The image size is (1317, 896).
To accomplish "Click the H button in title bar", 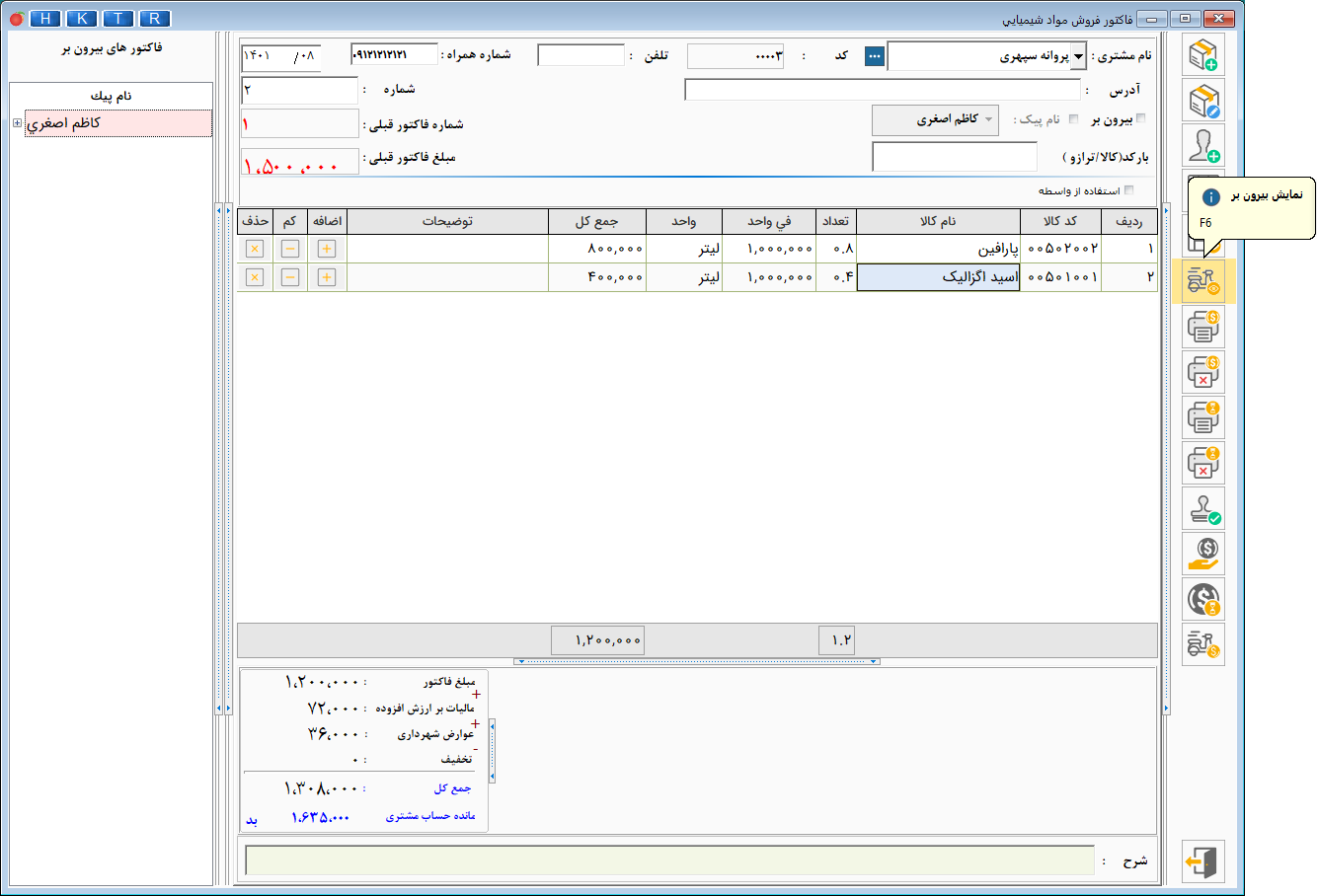I will click(45, 19).
